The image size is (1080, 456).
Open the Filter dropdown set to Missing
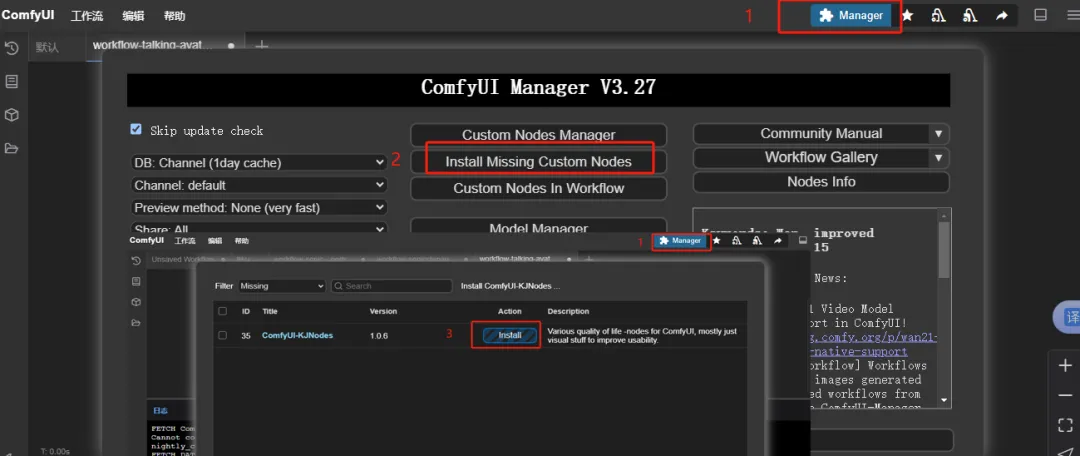pyautogui.click(x=282, y=286)
